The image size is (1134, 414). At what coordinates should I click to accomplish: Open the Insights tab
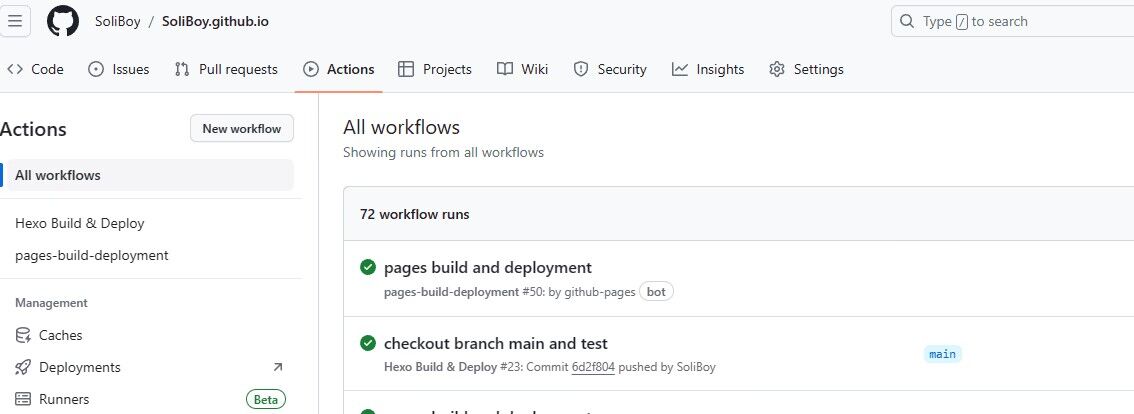708,69
